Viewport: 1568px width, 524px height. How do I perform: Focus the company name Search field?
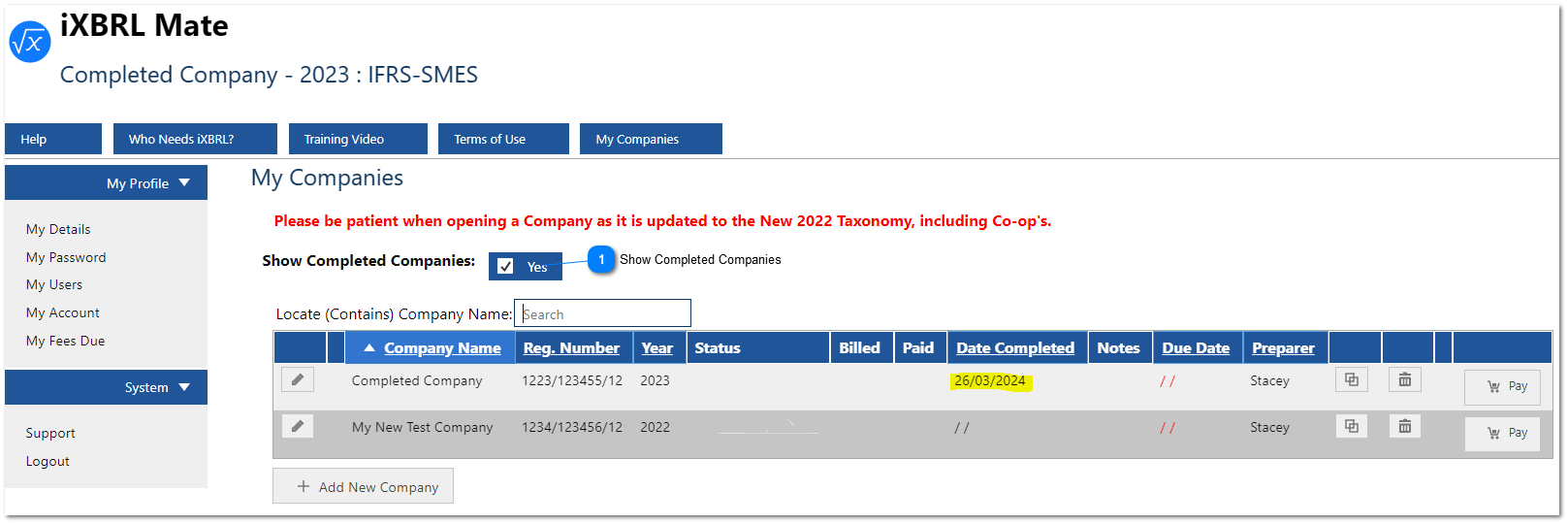click(x=602, y=313)
